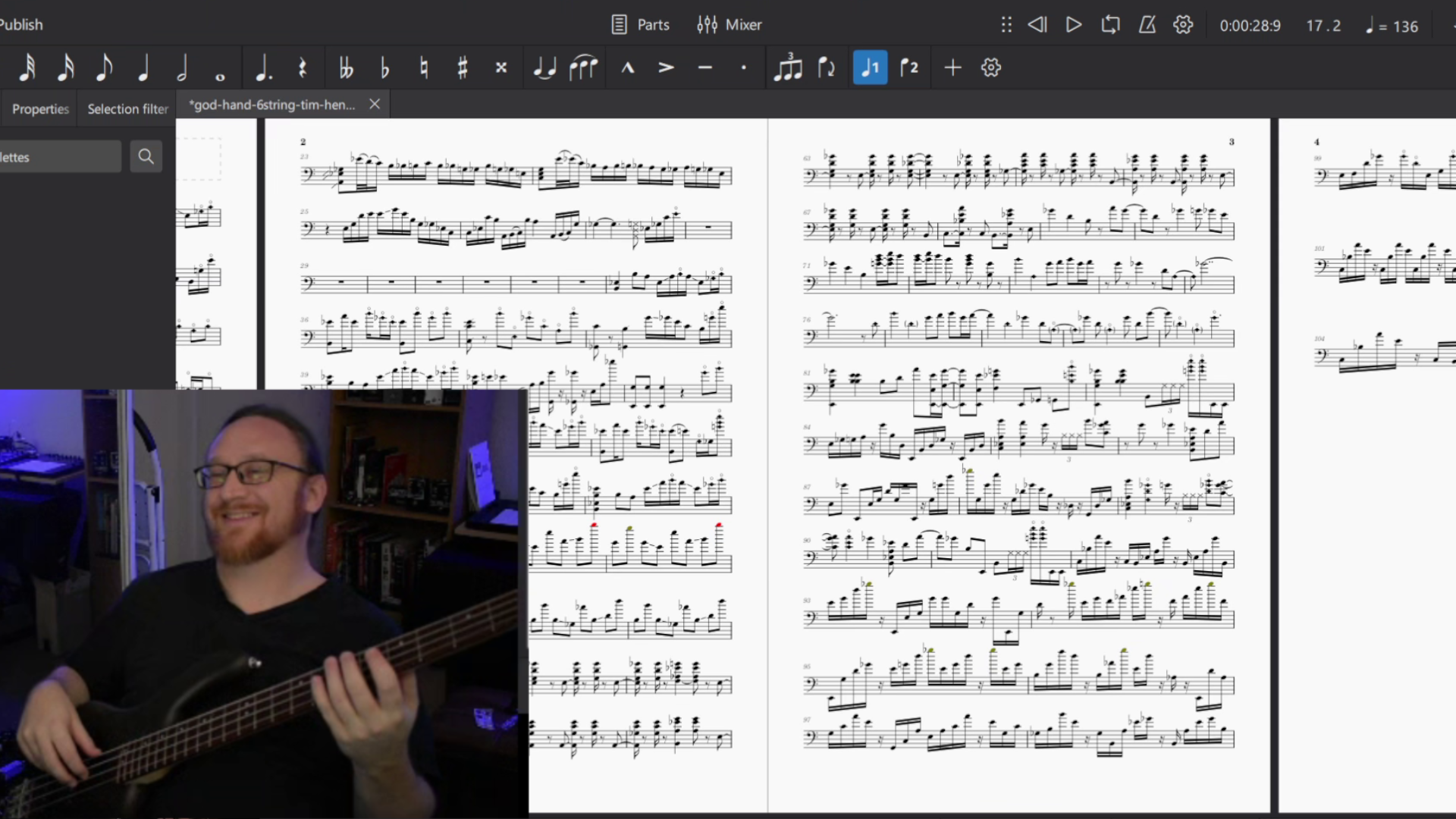Insert a rest with rest tool
The height and width of the screenshot is (819, 1456).
click(302, 68)
